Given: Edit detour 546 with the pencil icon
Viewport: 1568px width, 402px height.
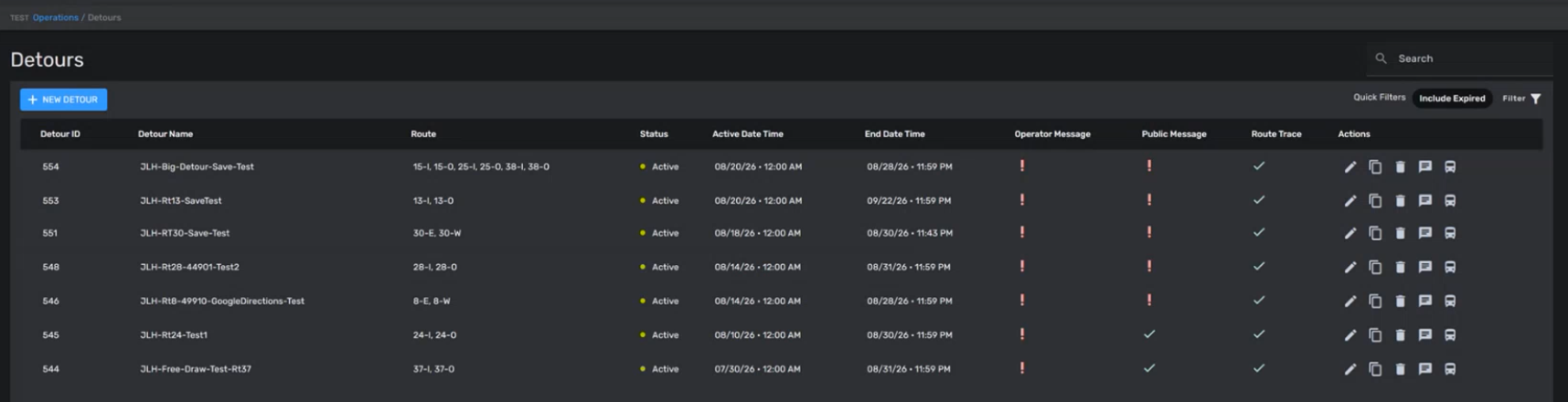Looking at the screenshot, I should point(1349,301).
